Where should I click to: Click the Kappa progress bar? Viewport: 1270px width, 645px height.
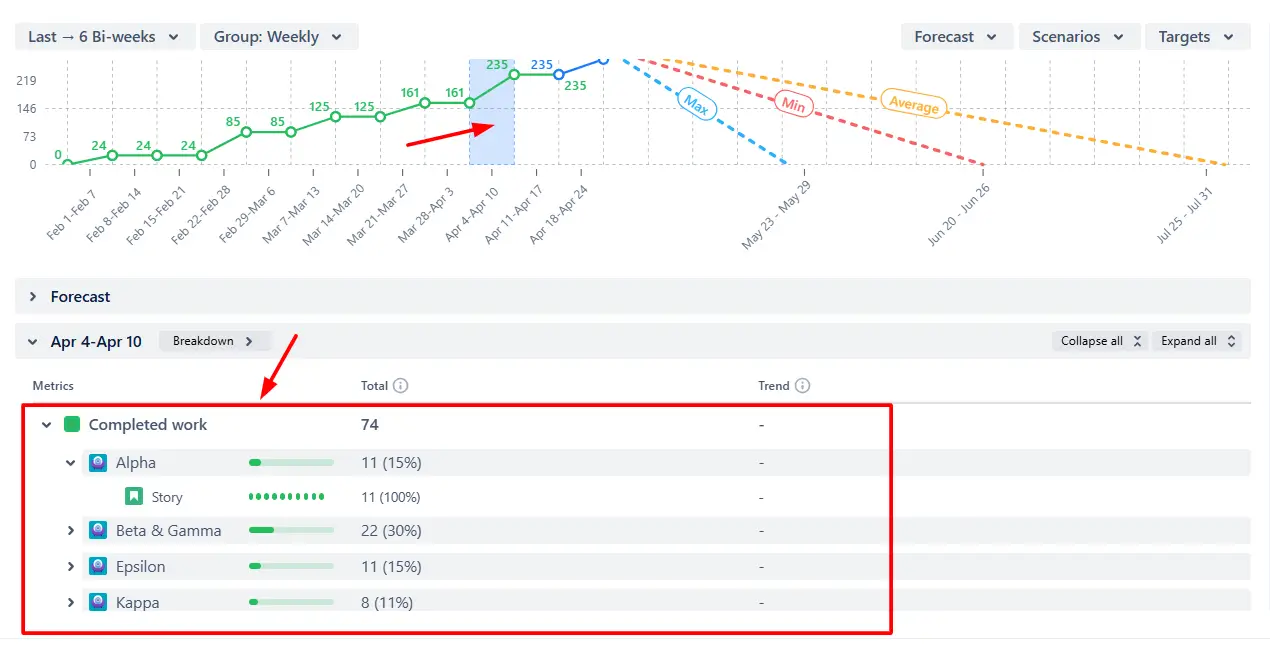click(x=291, y=602)
